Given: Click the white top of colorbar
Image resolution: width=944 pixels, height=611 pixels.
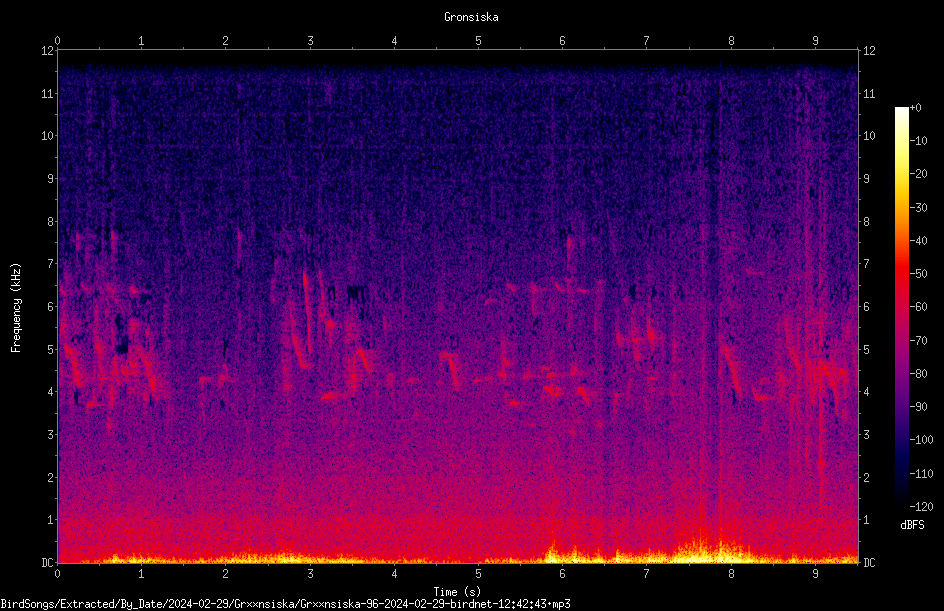Looking at the screenshot, I should [x=901, y=112].
